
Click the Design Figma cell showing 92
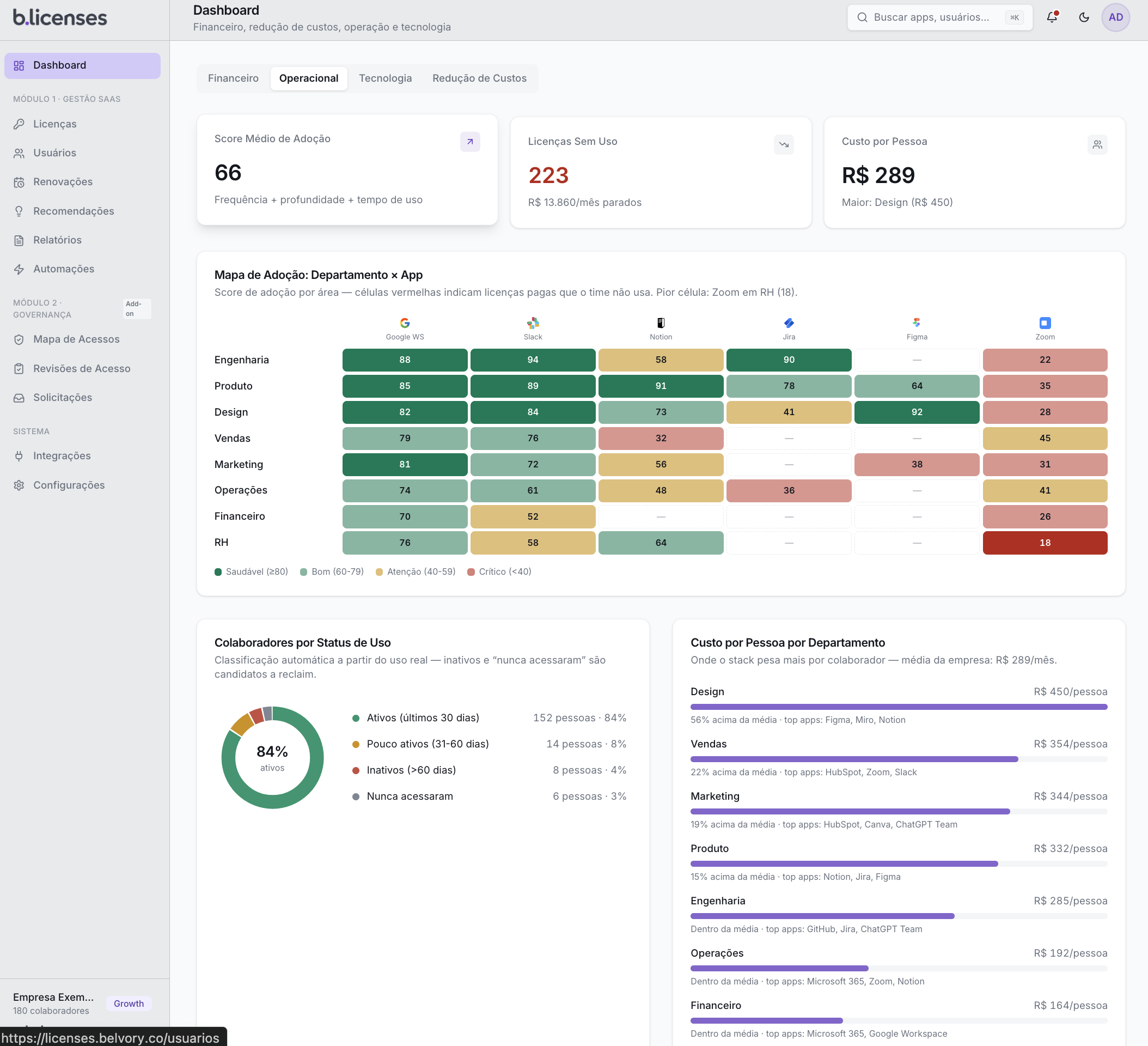[917, 412]
